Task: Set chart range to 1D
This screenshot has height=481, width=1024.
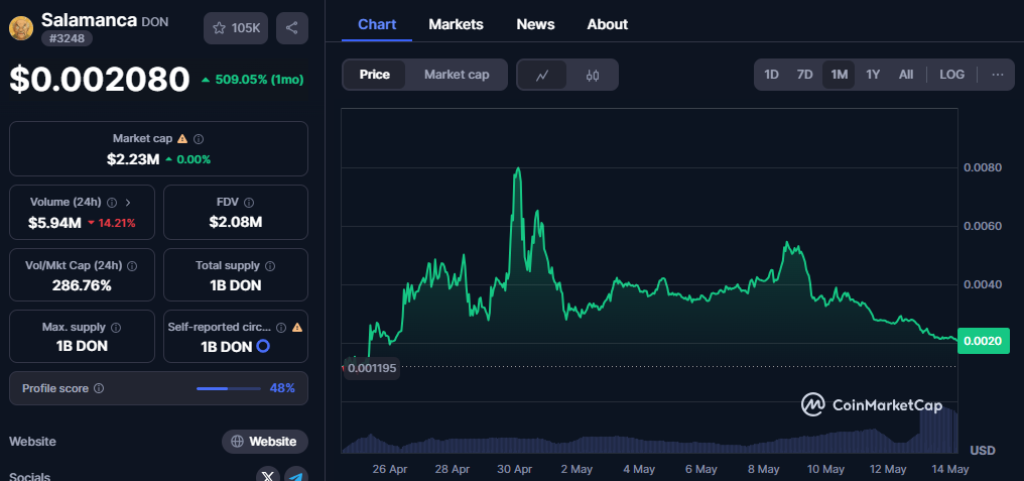Action: 771,74
